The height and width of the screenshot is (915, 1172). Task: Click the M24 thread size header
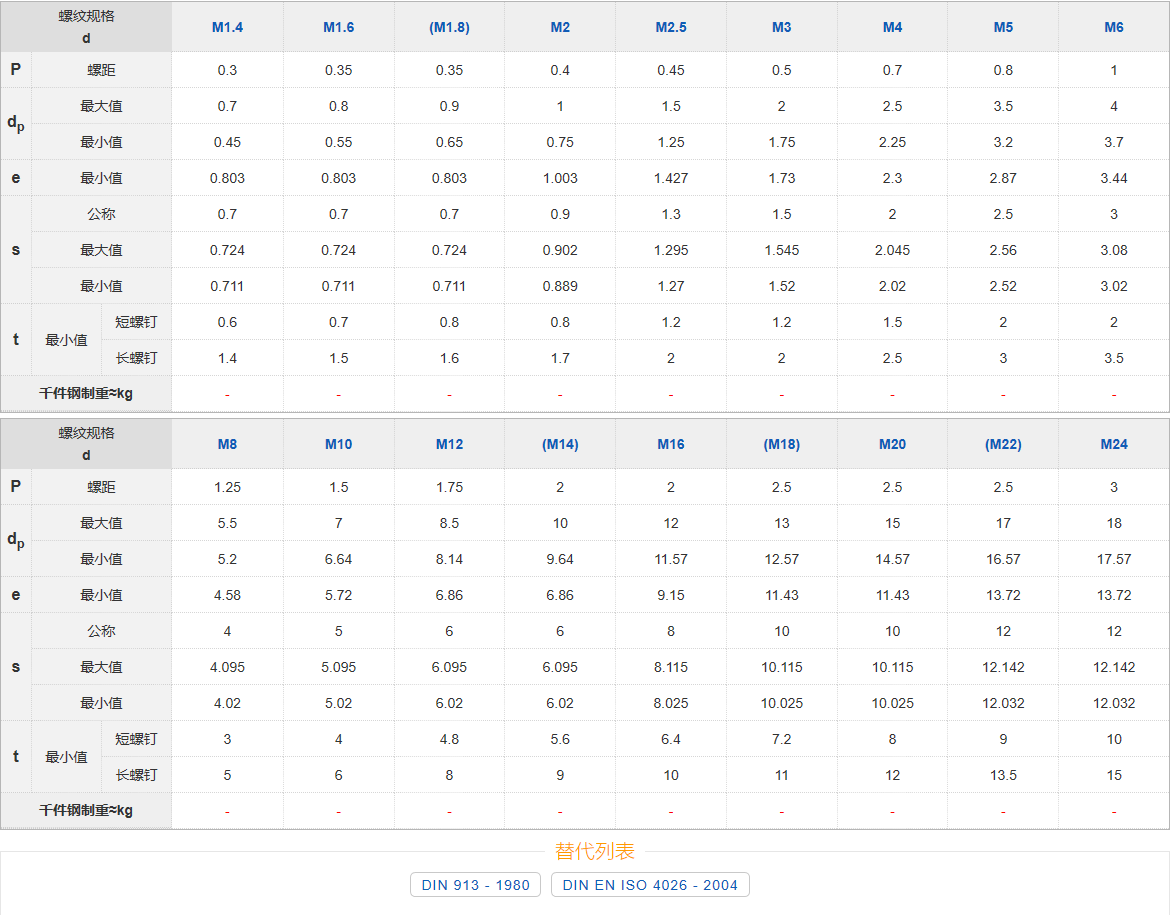tap(1114, 444)
